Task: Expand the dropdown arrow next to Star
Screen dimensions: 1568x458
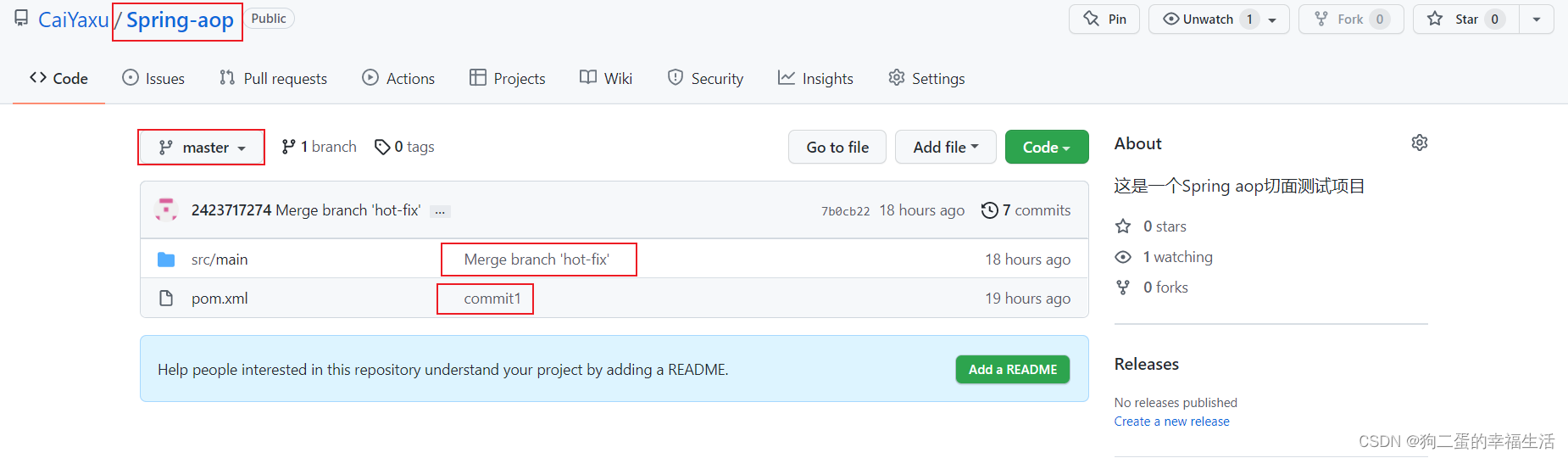Action: tap(1537, 19)
